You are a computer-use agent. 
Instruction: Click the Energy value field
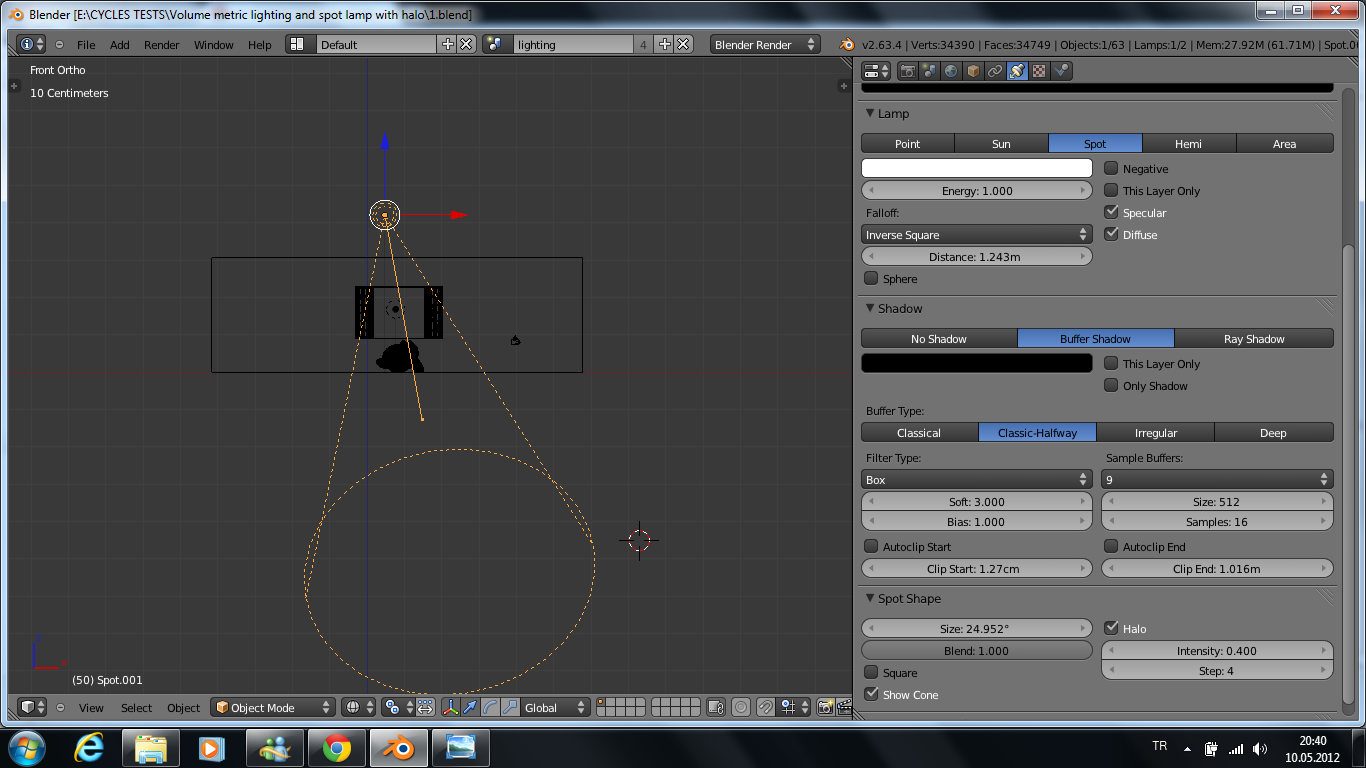tap(976, 190)
